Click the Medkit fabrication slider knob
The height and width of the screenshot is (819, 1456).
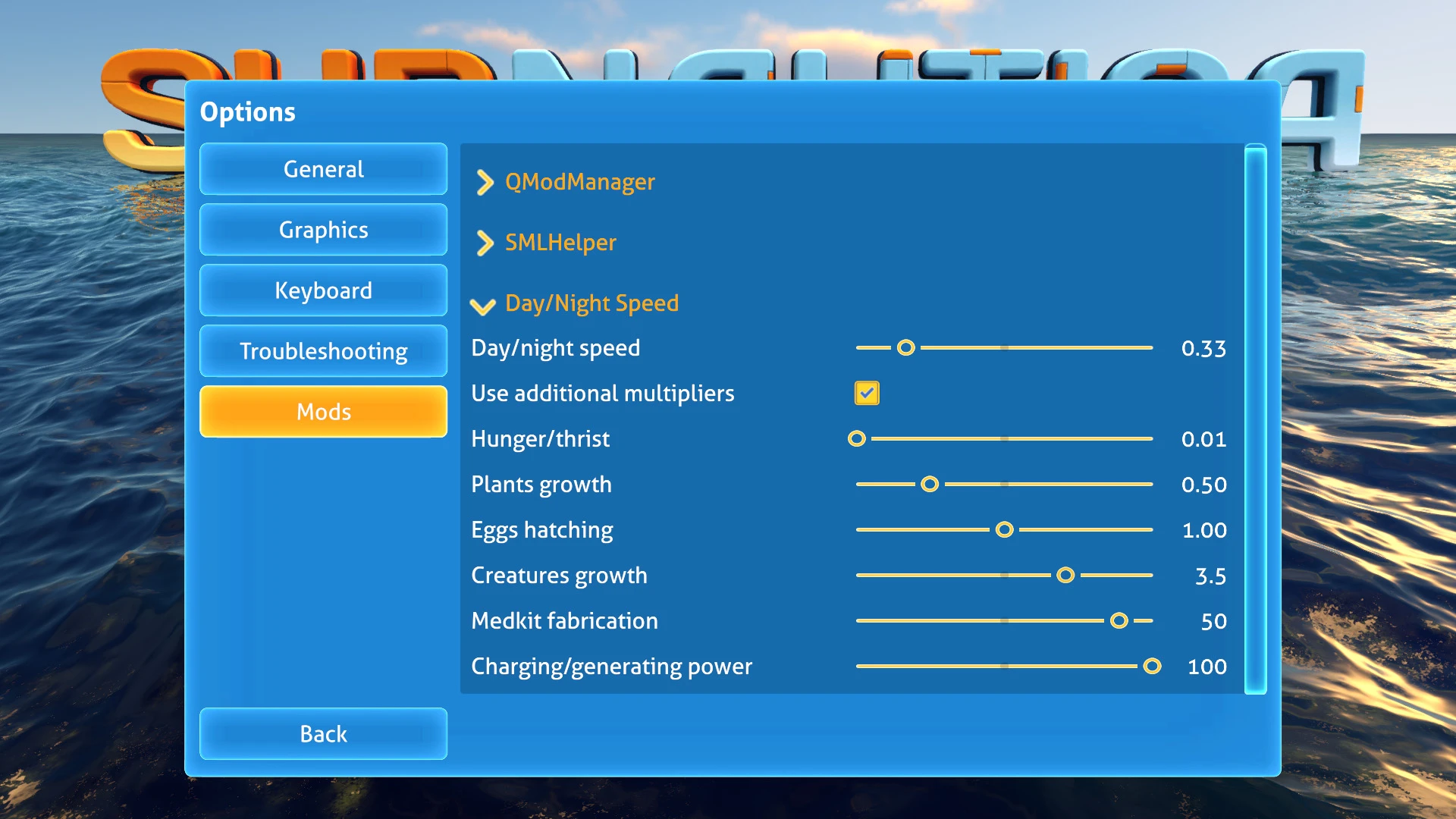[x=1119, y=621]
